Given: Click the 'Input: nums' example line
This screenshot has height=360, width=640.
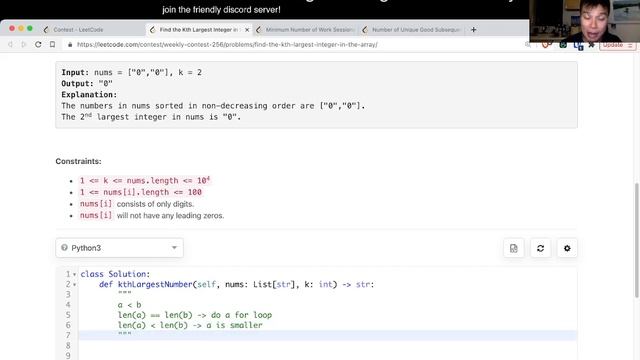Looking at the screenshot, I should (x=131, y=72).
